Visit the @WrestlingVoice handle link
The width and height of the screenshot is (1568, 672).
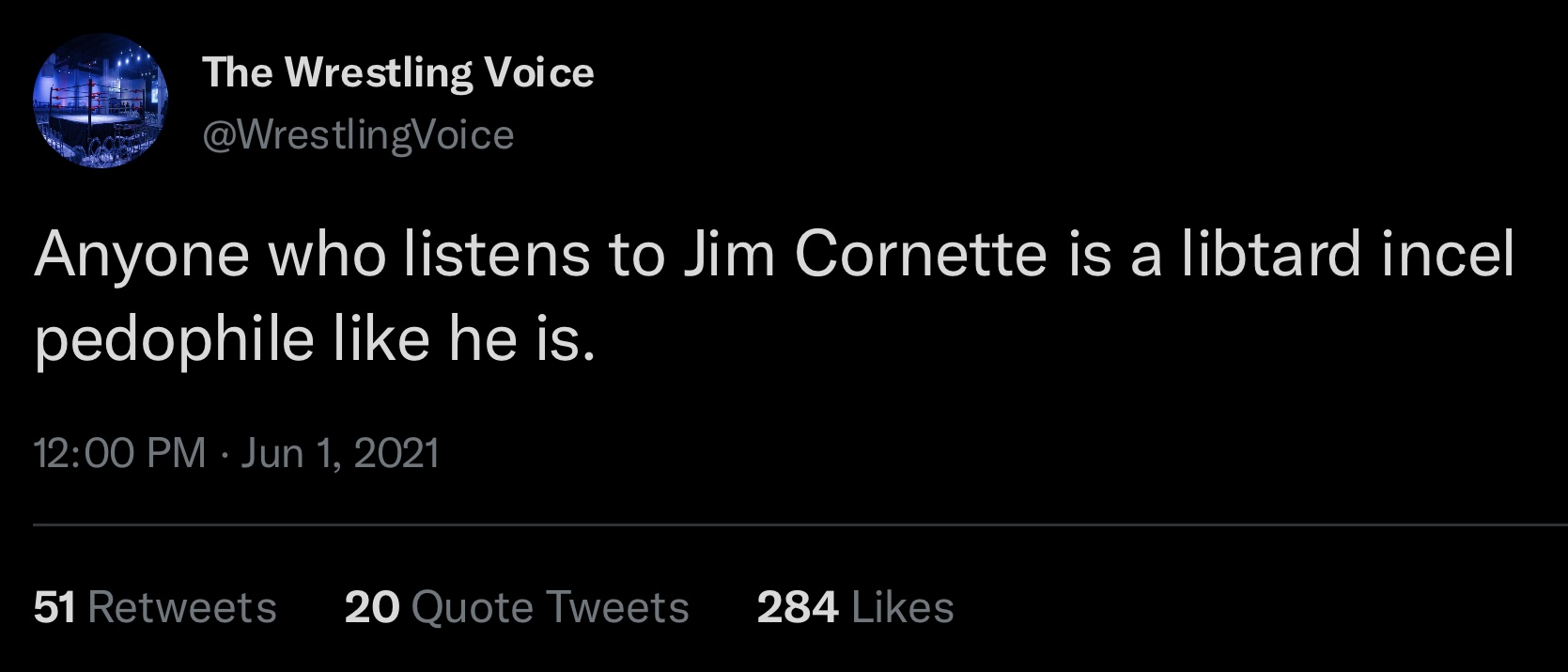tap(358, 135)
